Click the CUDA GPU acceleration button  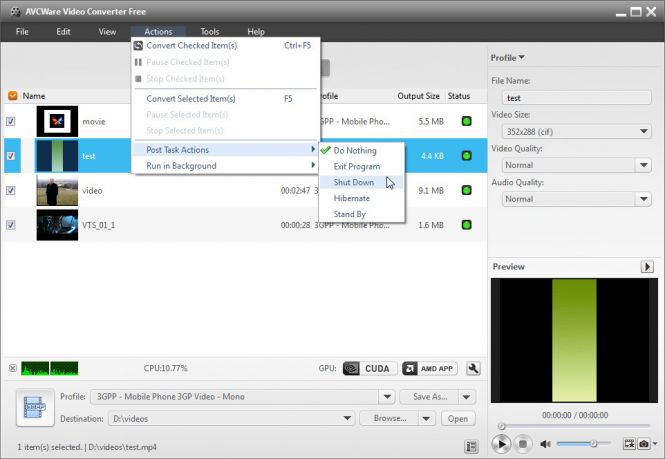(x=369, y=368)
